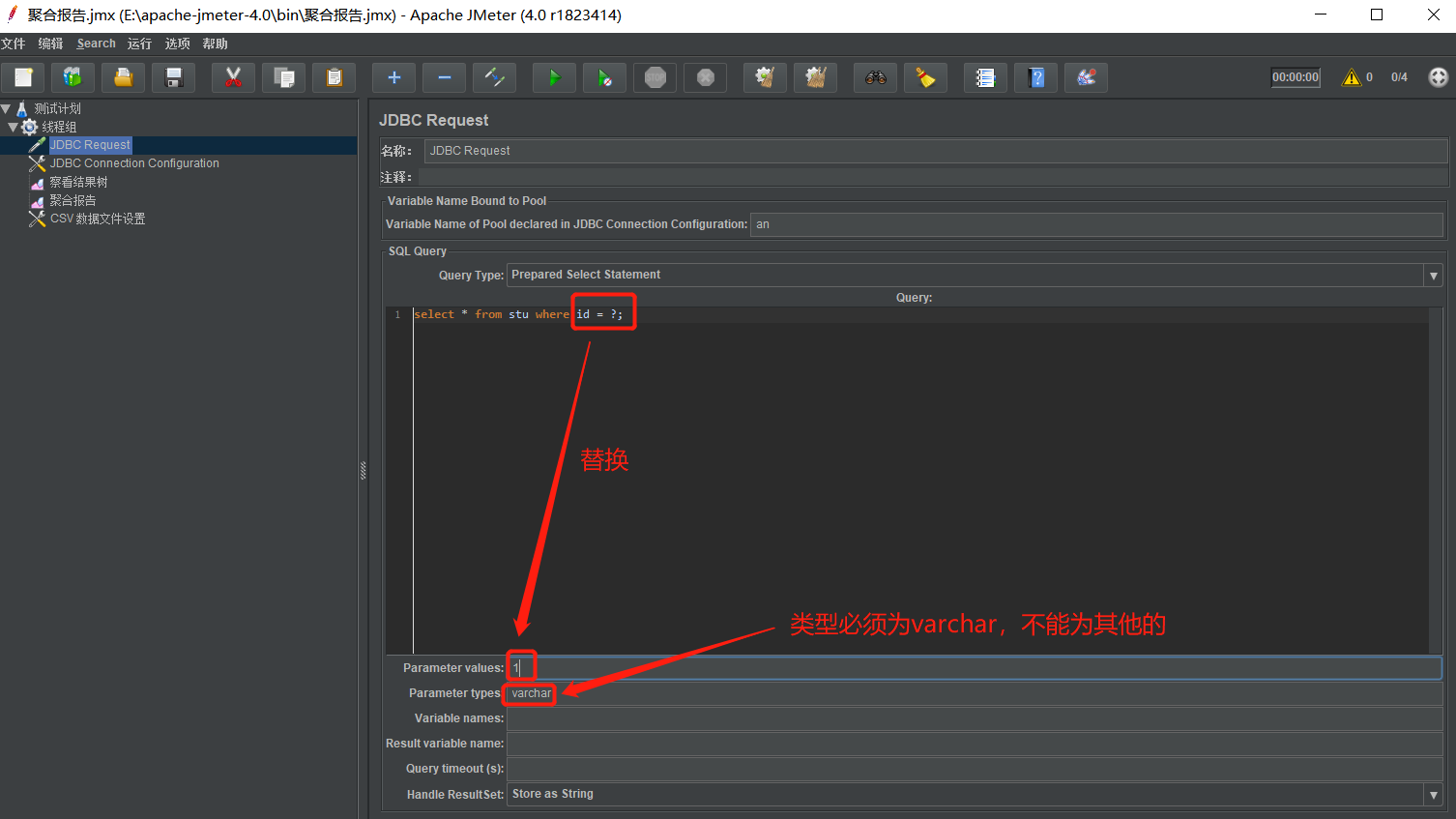Click the JDBC Request panel heading
The width and height of the screenshot is (1456, 819).
(x=434, y=120)
